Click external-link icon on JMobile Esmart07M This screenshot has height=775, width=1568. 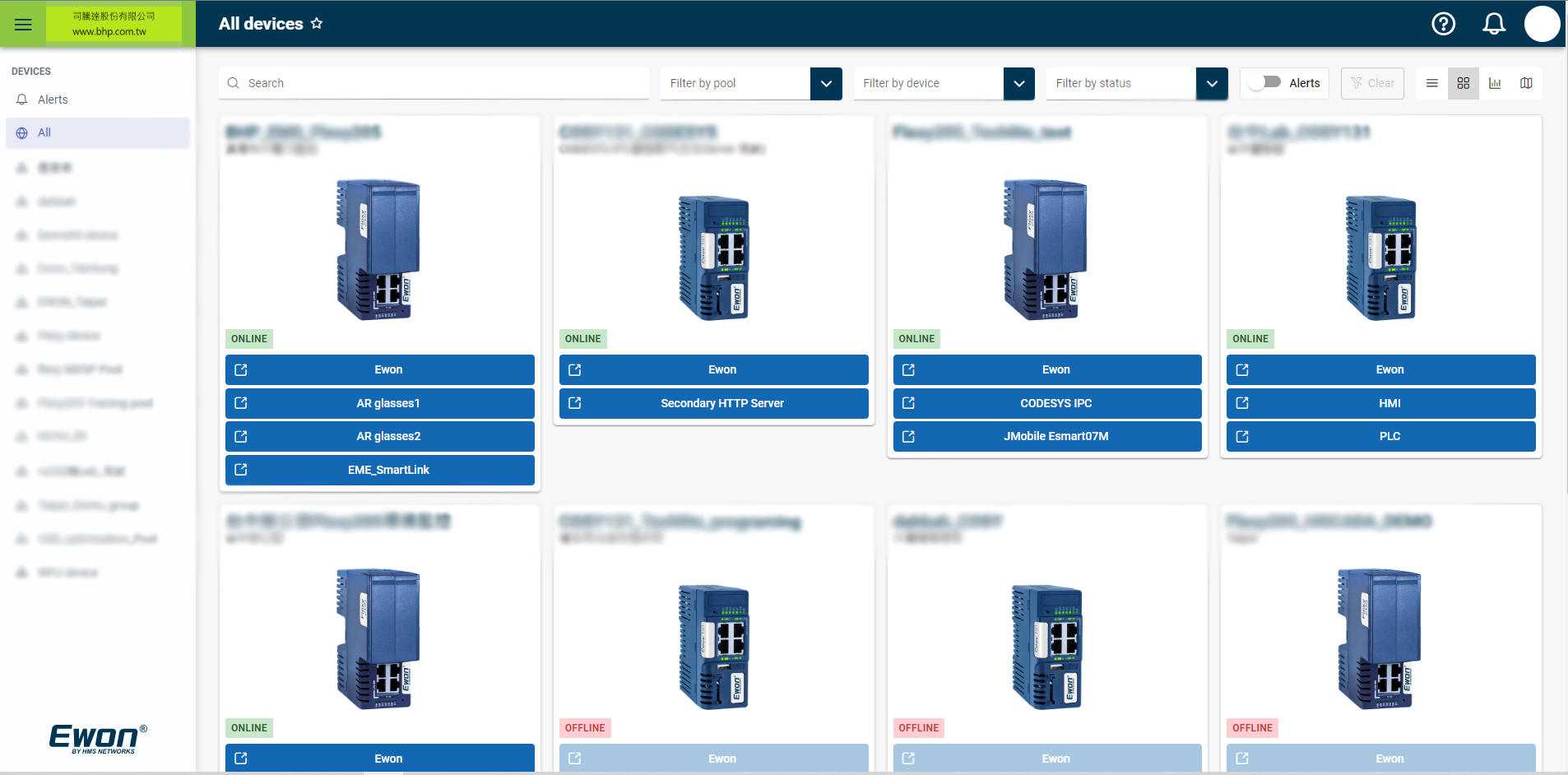tap(908, 436)
